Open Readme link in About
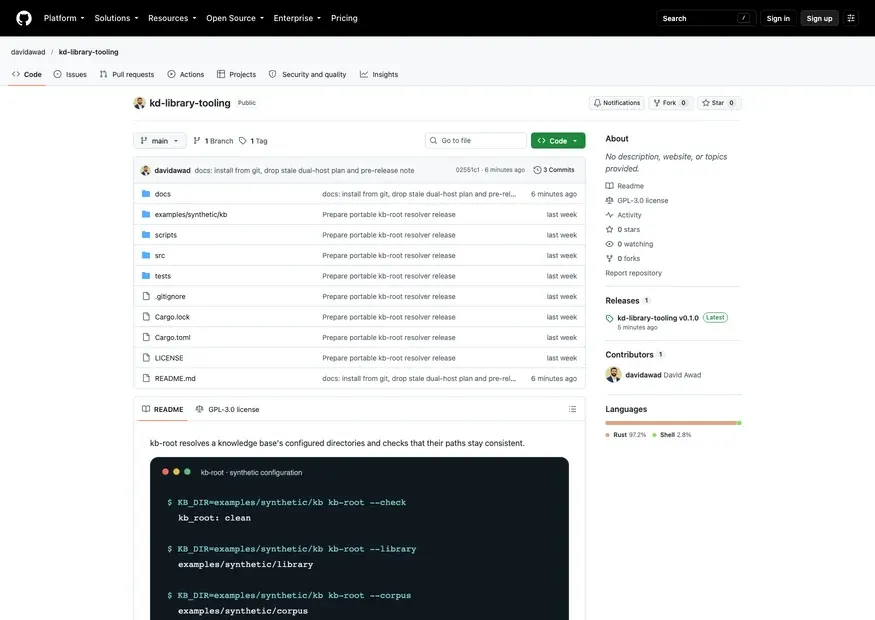 coord(624,186)
